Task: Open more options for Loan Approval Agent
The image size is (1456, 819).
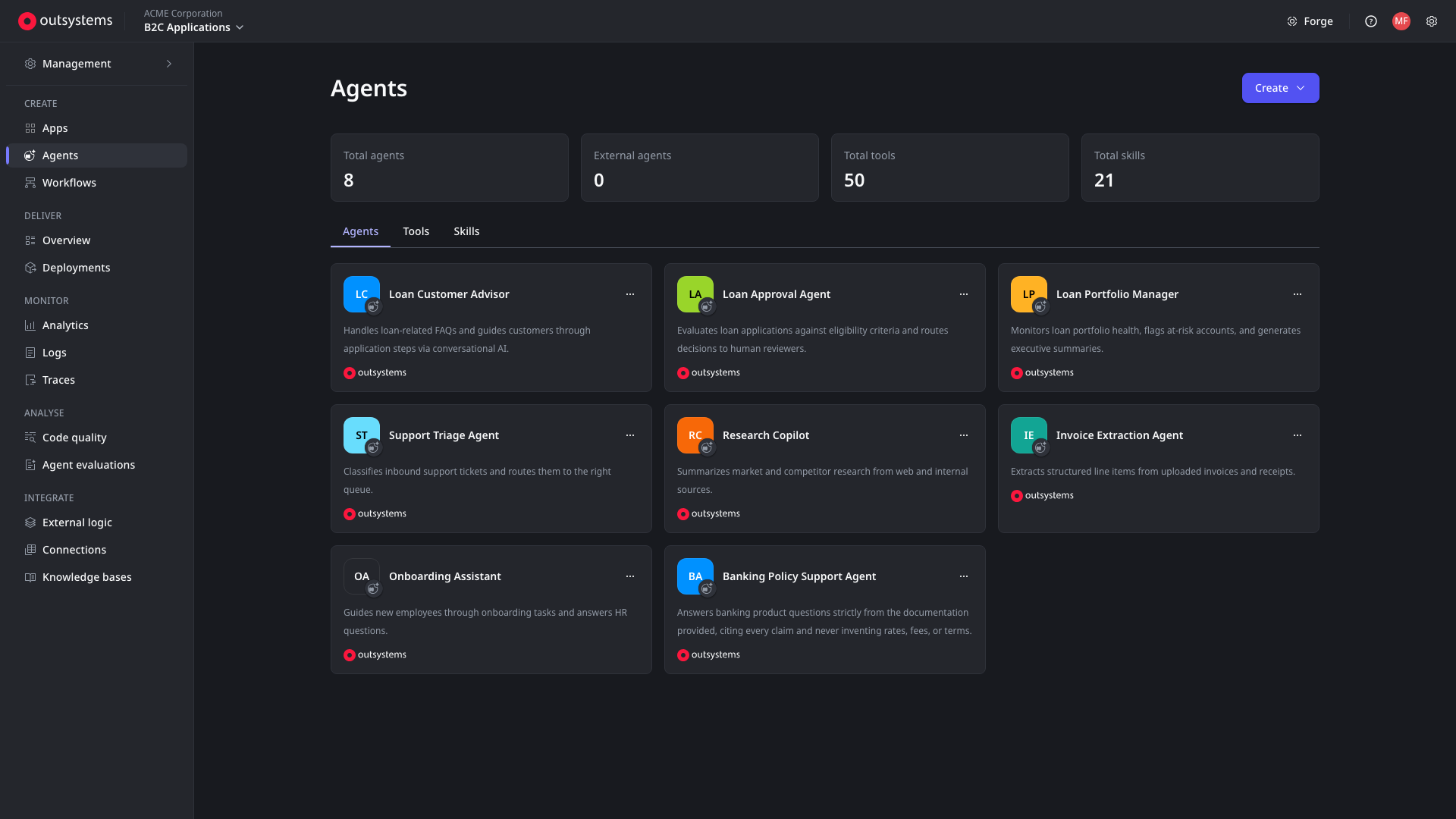Action: [964, 294]
